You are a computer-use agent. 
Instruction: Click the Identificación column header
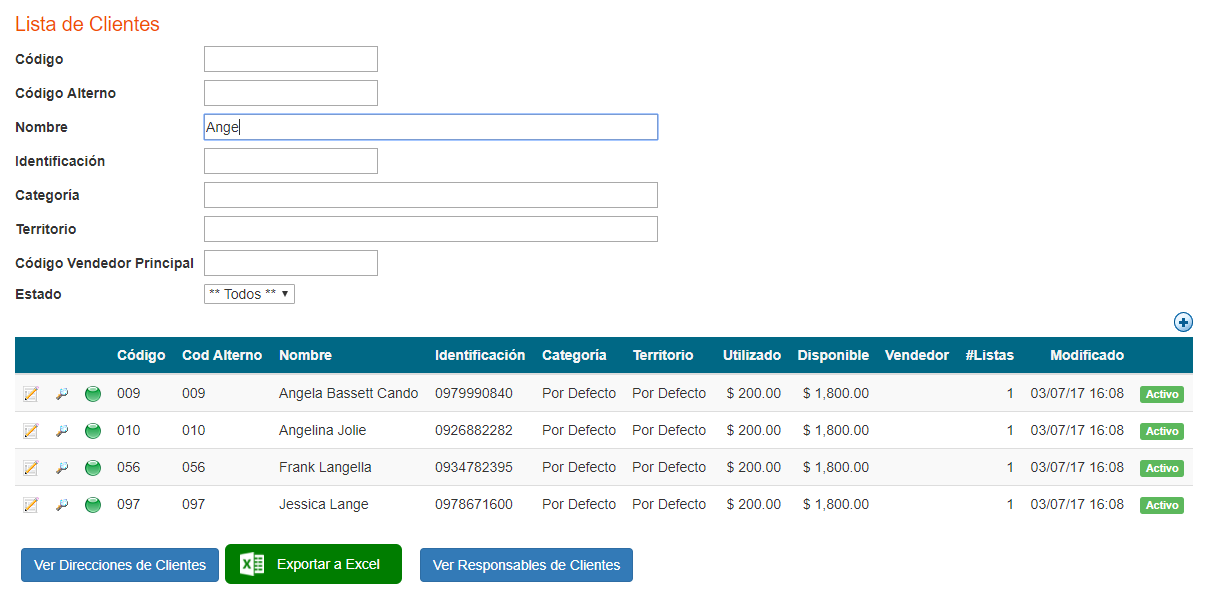coord(480,355)
